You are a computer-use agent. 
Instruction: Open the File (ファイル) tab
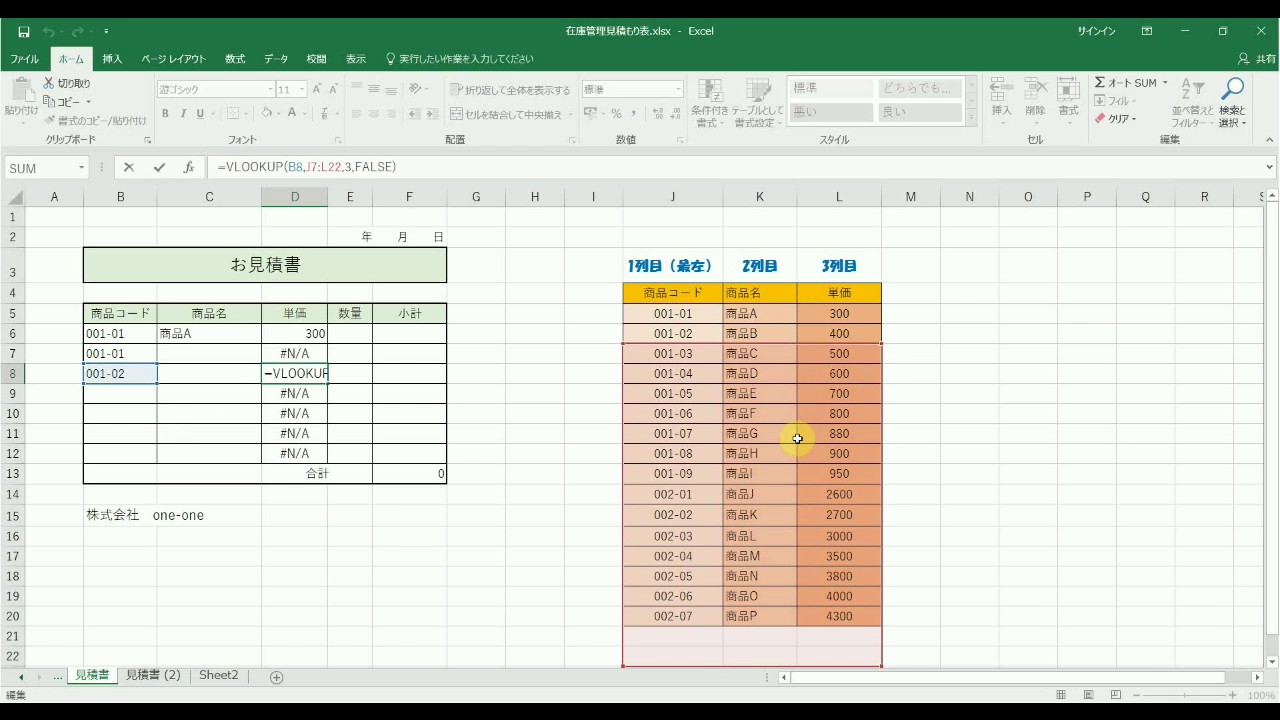[x=24, y=59]
